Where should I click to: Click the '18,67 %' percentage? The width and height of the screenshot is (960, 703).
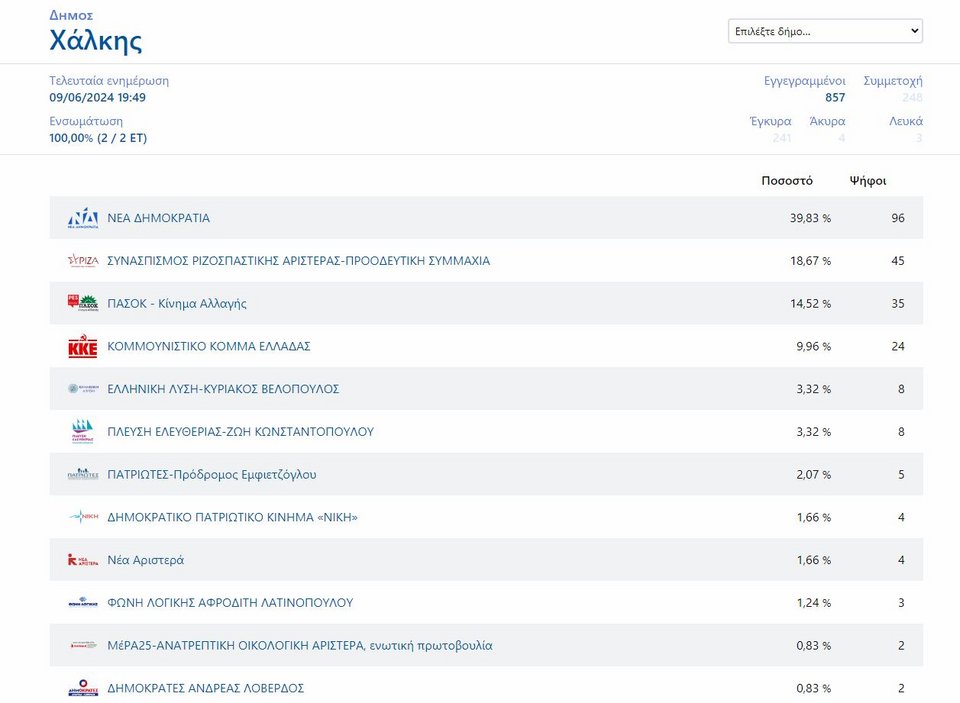[811, 261]
